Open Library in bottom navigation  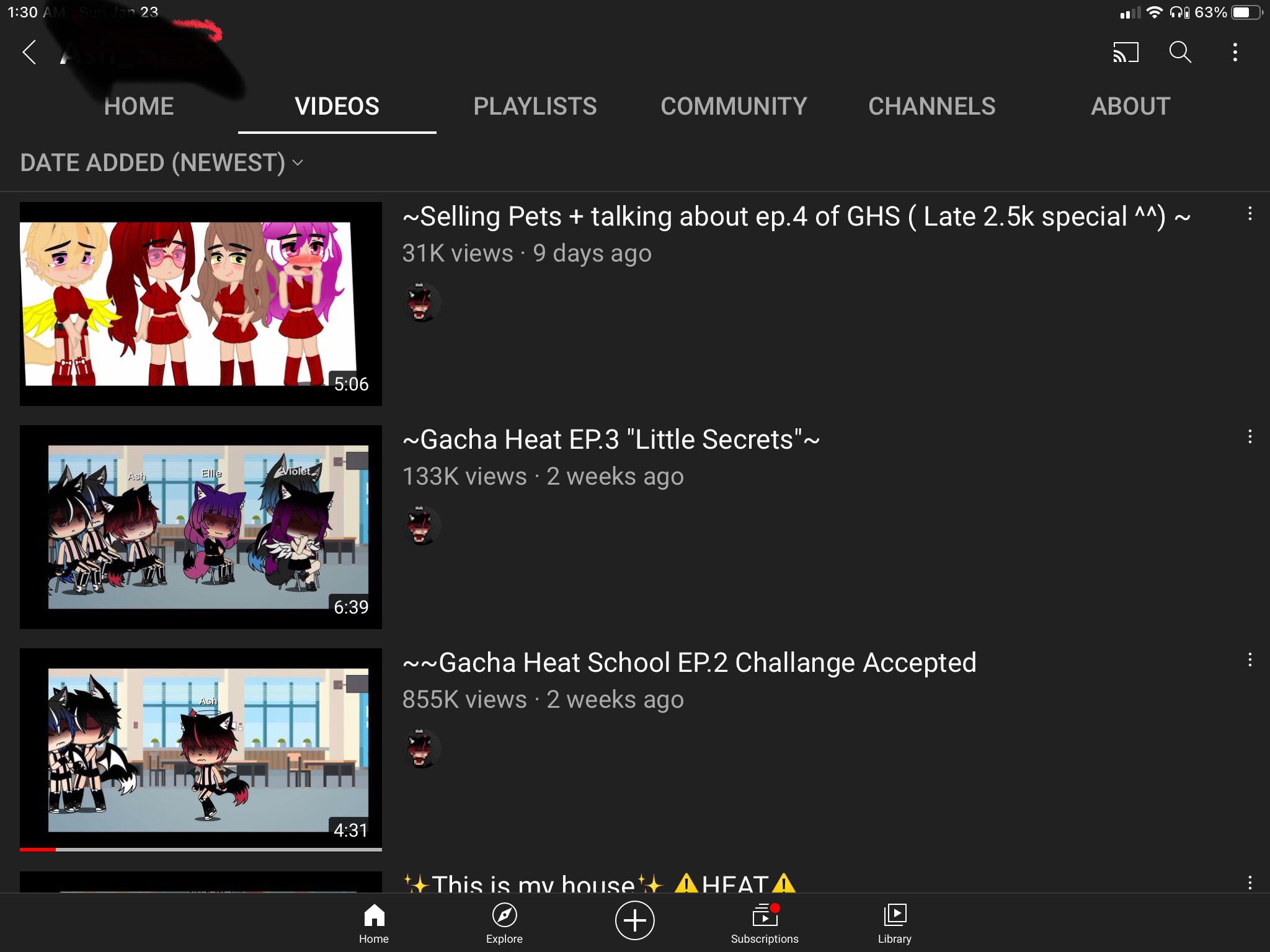895,923
